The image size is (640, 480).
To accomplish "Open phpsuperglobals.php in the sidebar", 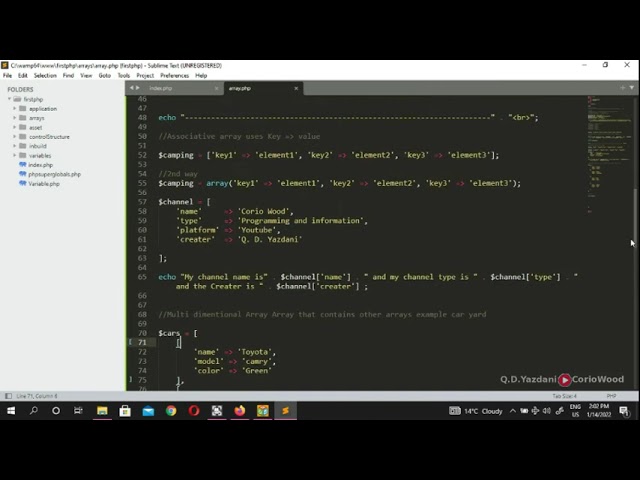I will coord(54,174).
